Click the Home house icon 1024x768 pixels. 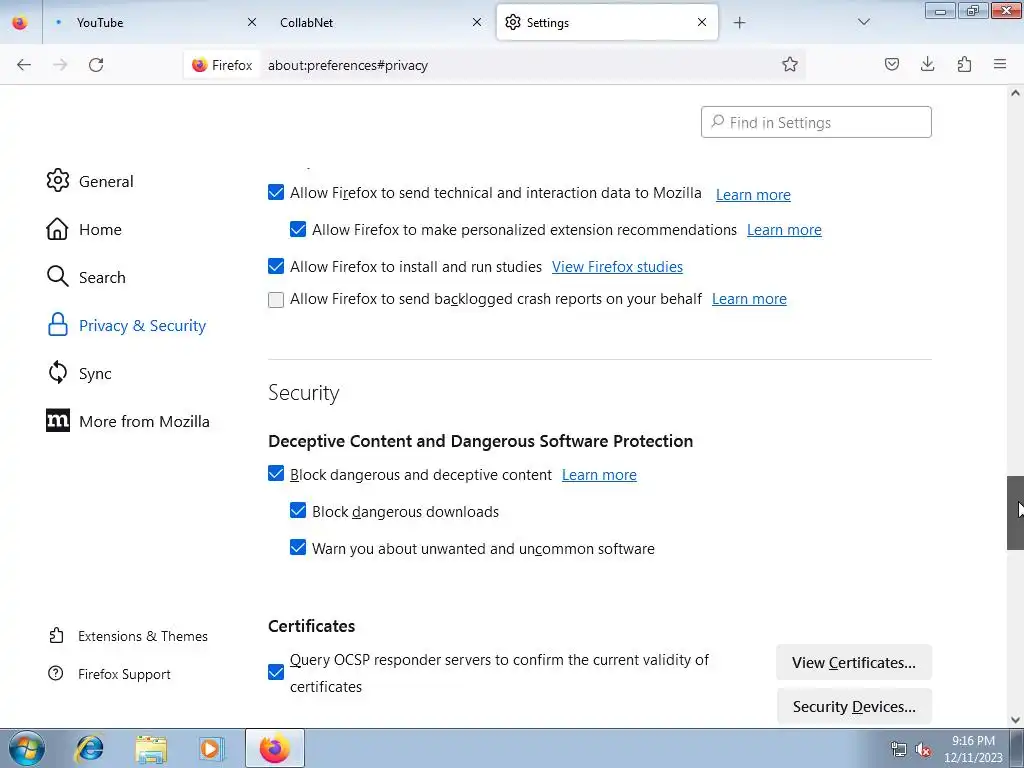coord(57,229)
